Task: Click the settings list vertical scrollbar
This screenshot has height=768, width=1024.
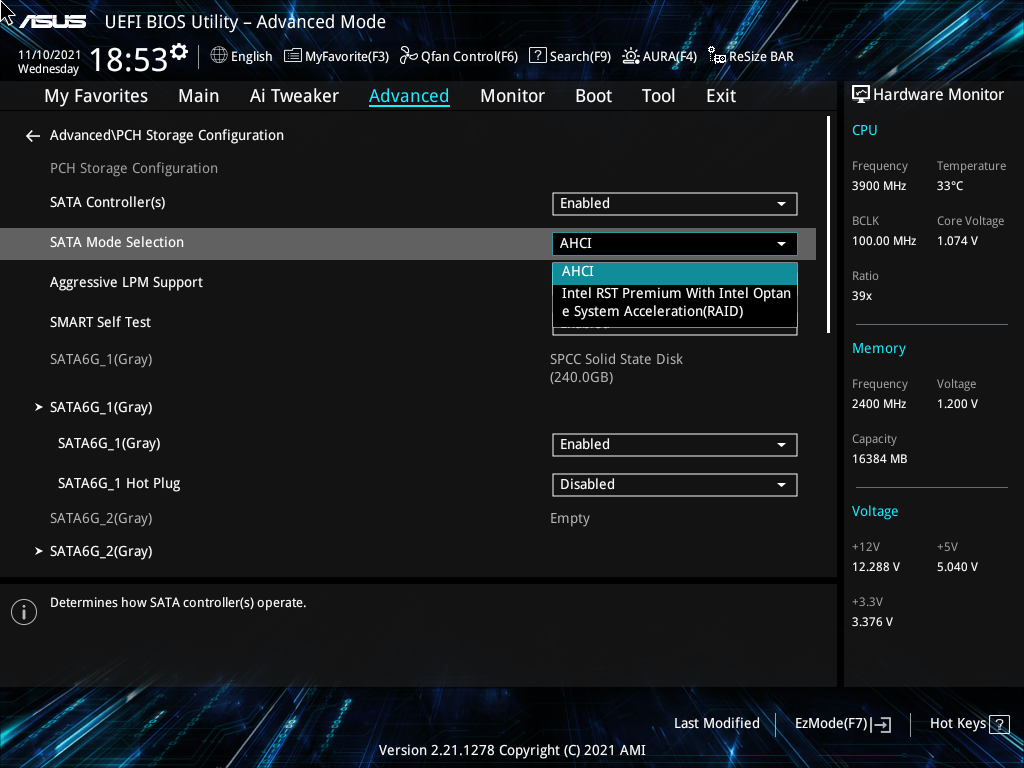Action: point(829,225)
